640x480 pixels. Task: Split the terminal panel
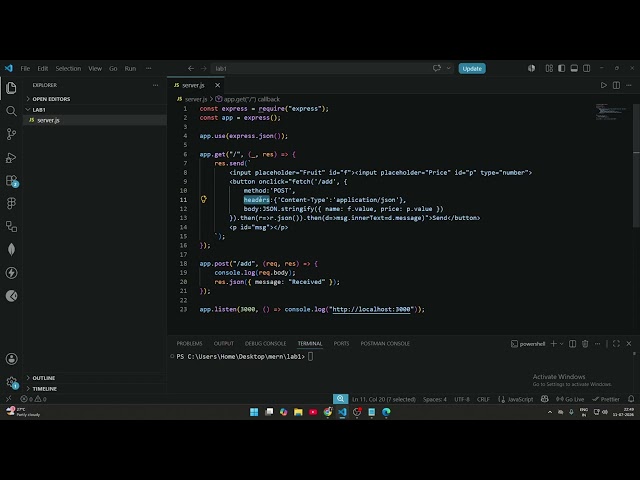(x=573, y=344)
